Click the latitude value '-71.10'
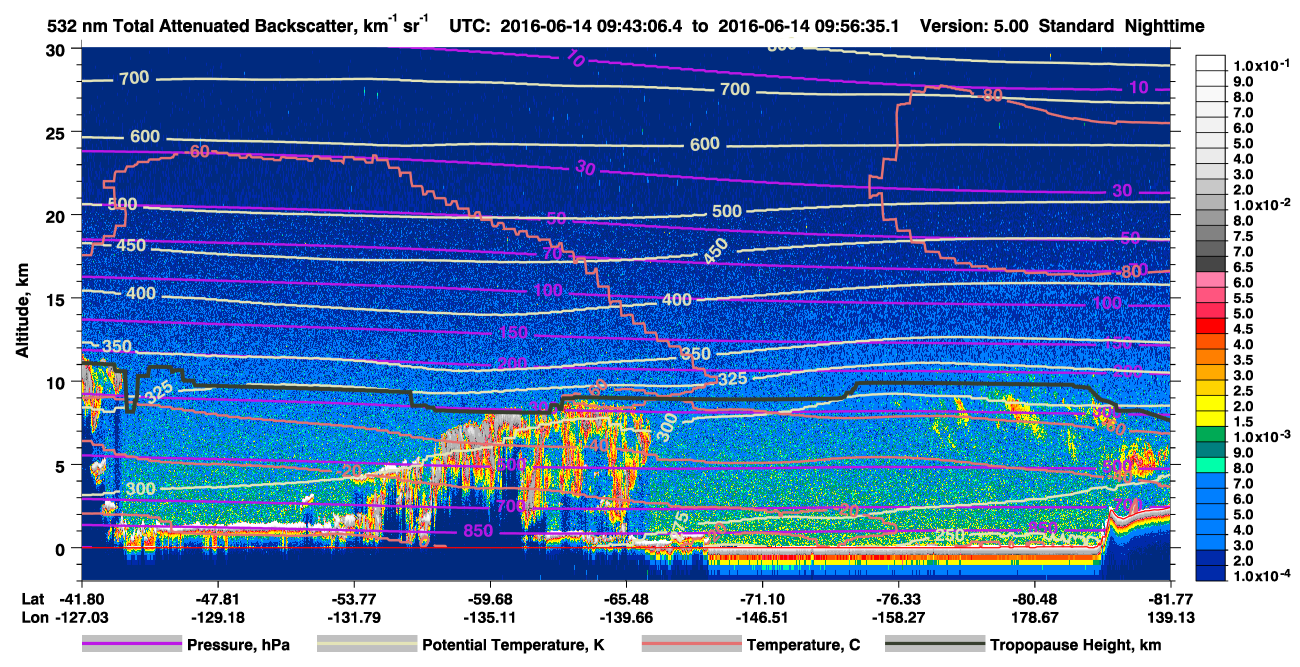This screenshot has height=667, width=1300. [x=763, y=600]
